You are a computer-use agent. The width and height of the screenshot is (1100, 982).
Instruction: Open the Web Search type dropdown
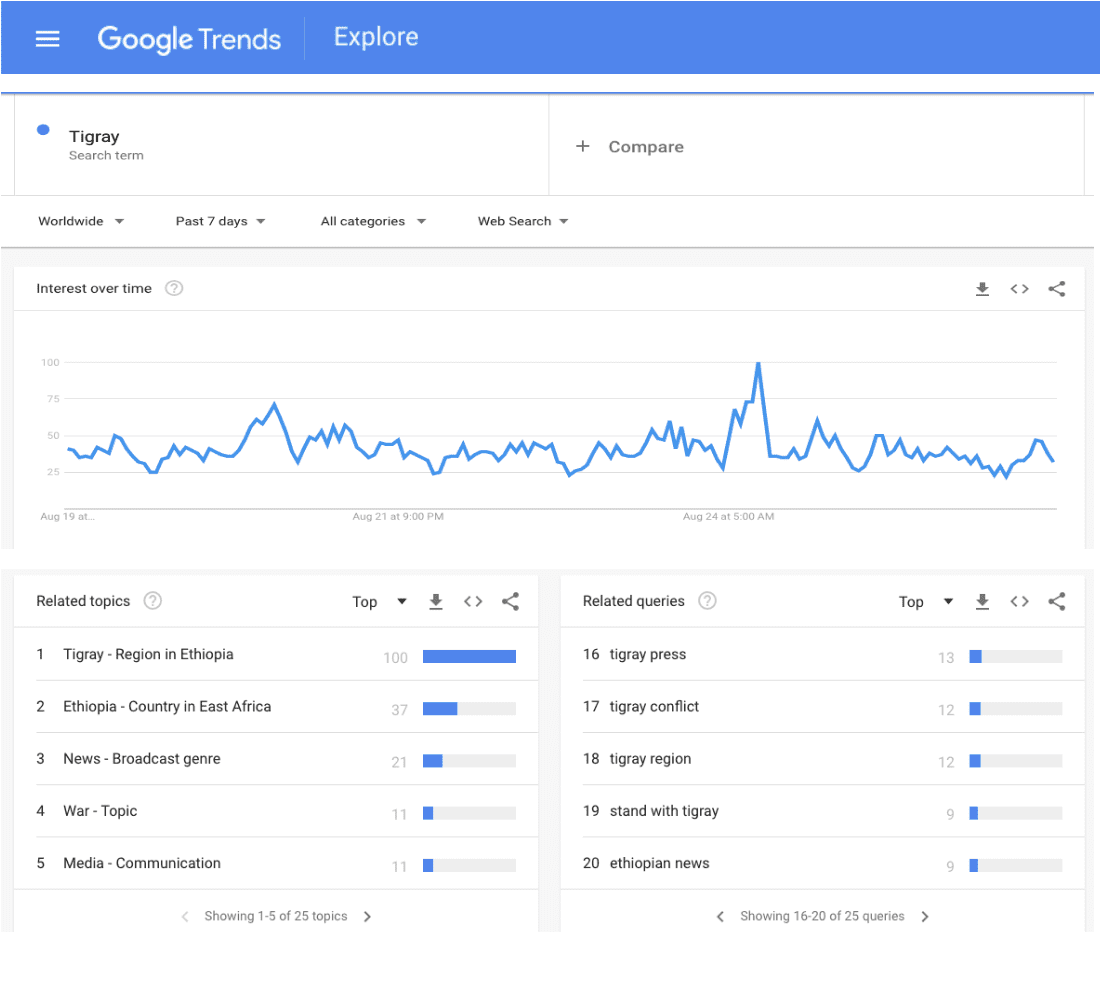(x=522, y=221)
